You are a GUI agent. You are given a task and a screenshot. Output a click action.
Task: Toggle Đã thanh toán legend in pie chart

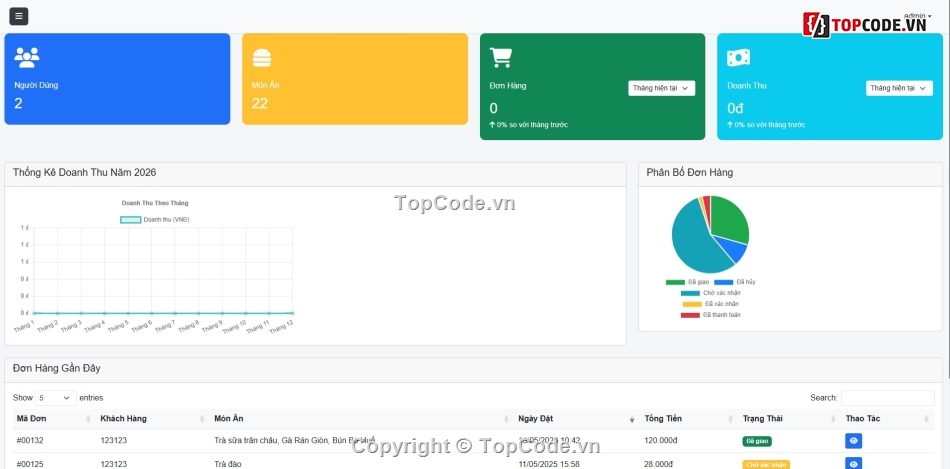pos(711,315)
